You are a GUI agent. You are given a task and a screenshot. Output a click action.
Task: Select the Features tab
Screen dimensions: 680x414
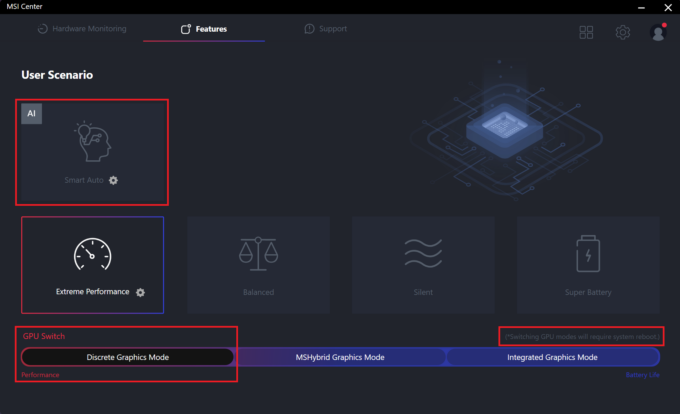point(203,29)
